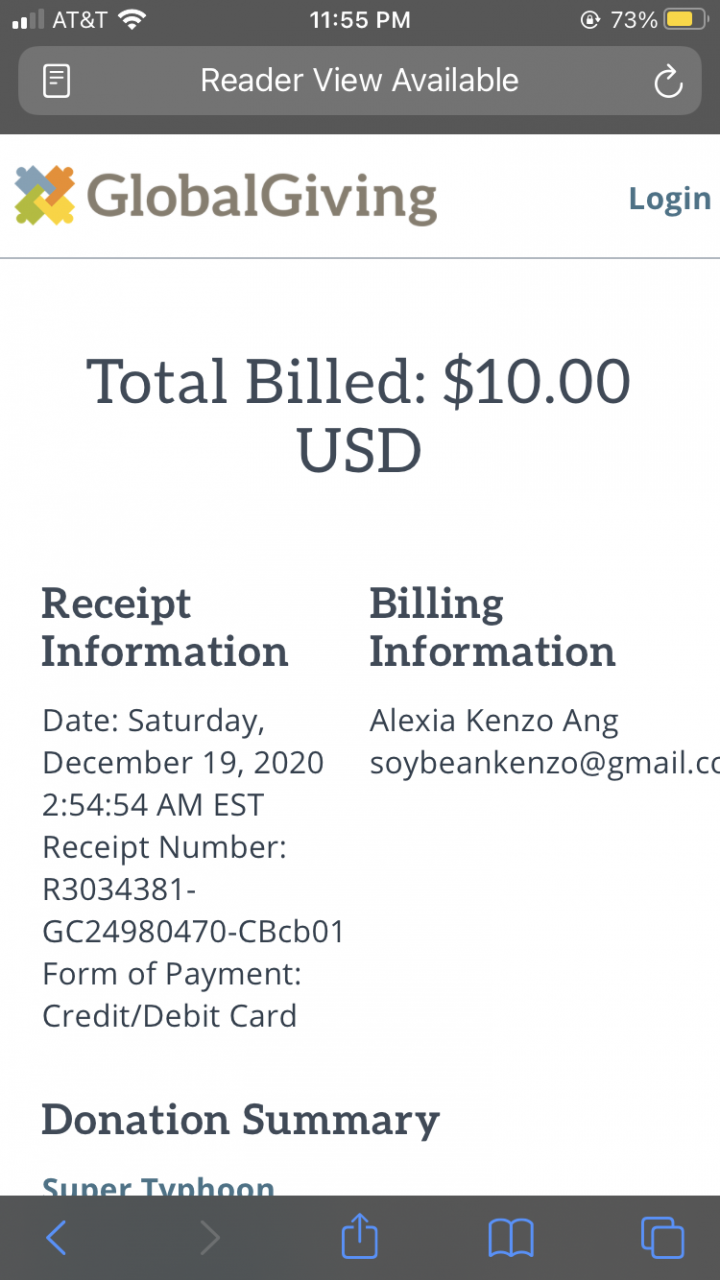This screenshot has height=1280, width=720.
Task: Tap the Billing Information heading
Action: (x=492, y=627)
